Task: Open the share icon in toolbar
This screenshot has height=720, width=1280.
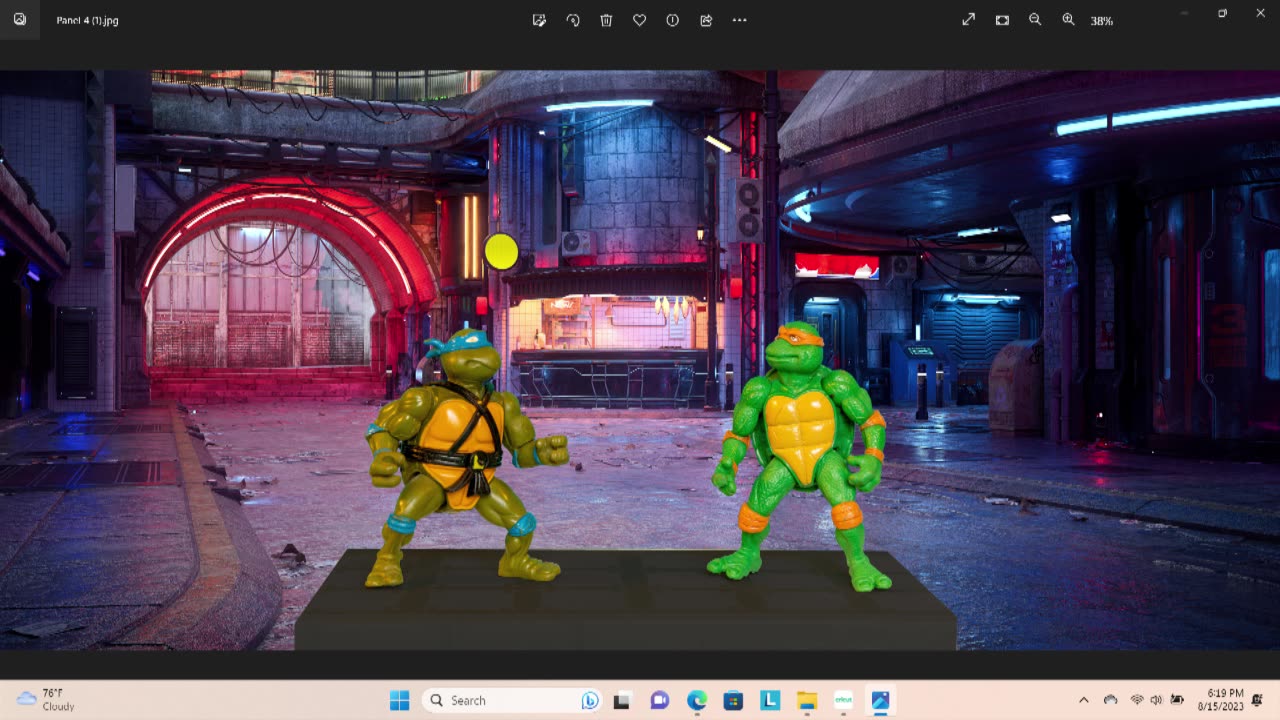Action: click(x=706, y=20)
